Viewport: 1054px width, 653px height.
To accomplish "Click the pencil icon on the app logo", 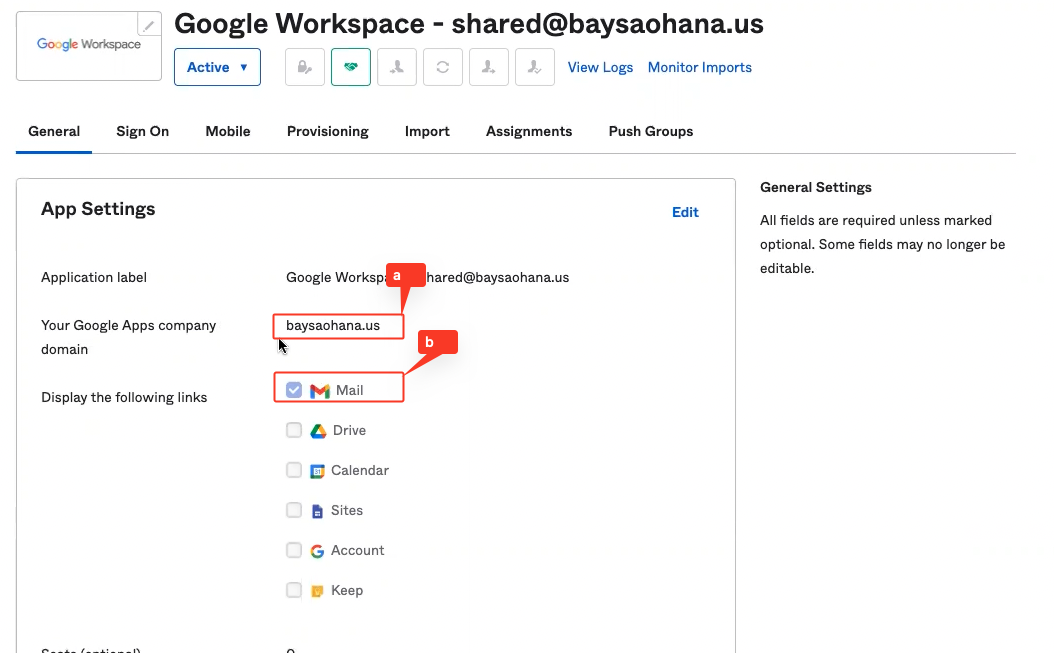I will [x=149, y=25].
